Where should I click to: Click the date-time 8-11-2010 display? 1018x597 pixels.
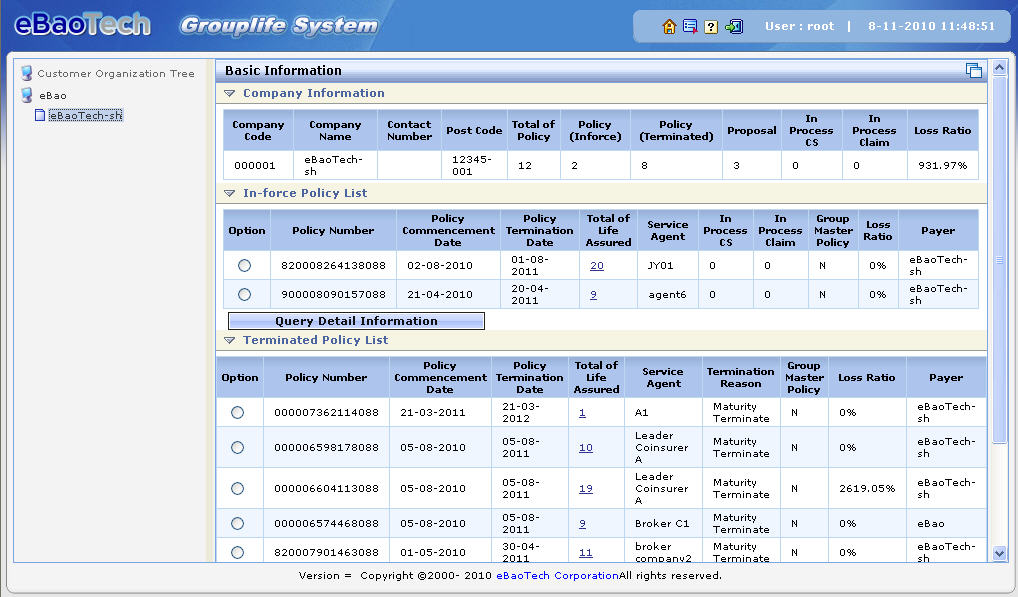[x=932, y=27]
